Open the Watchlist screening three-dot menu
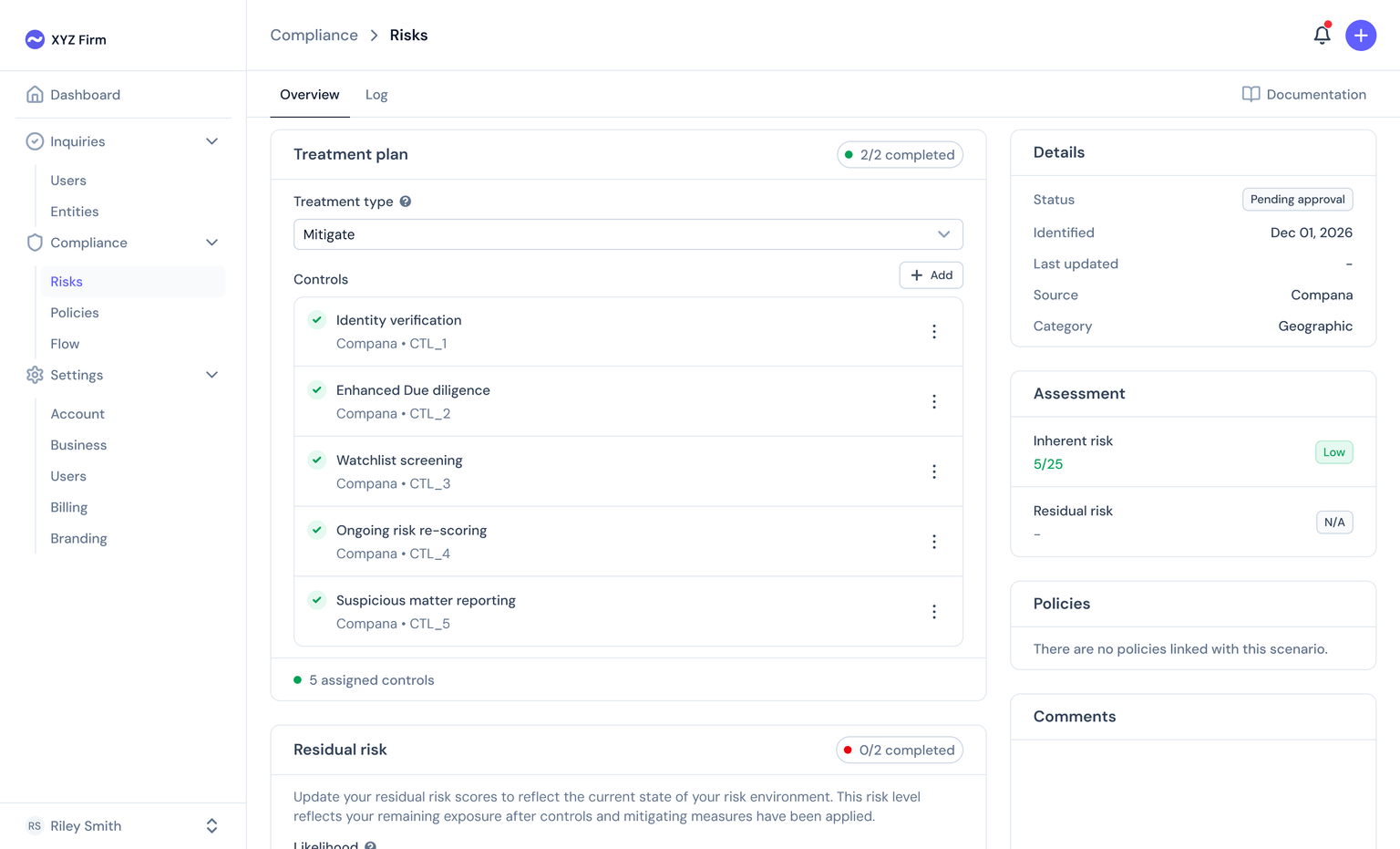The height and width of the screenshot is (849, 1400). tap(933, 471)
